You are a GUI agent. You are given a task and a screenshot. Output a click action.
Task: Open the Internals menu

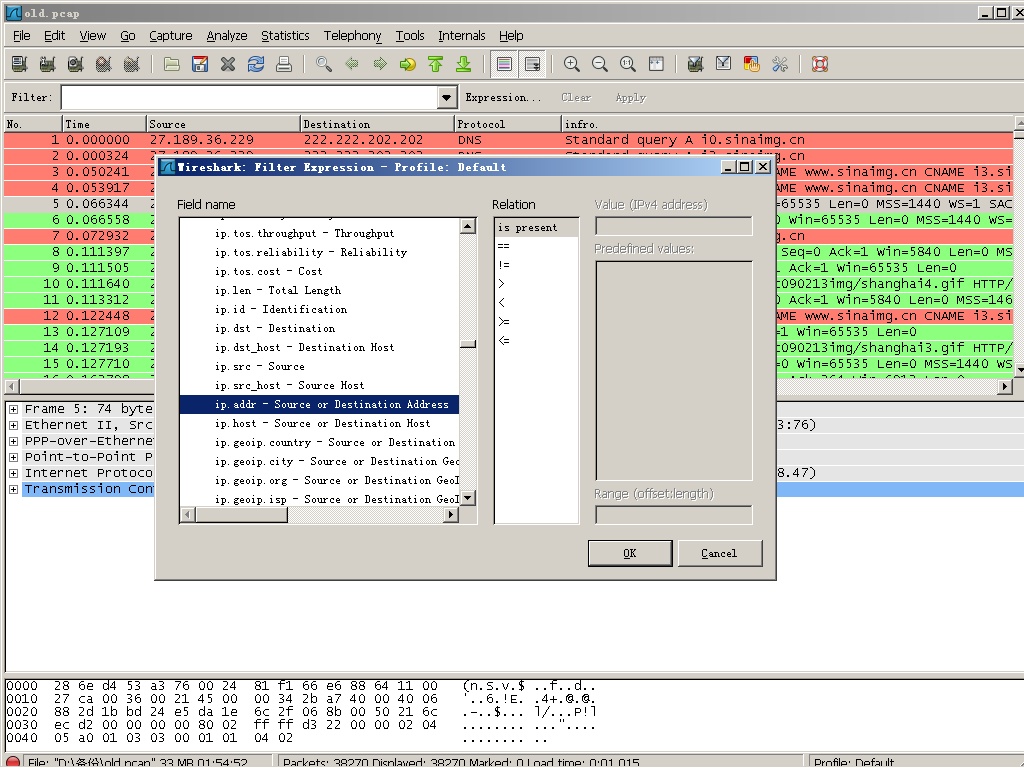tap(461, 36)
